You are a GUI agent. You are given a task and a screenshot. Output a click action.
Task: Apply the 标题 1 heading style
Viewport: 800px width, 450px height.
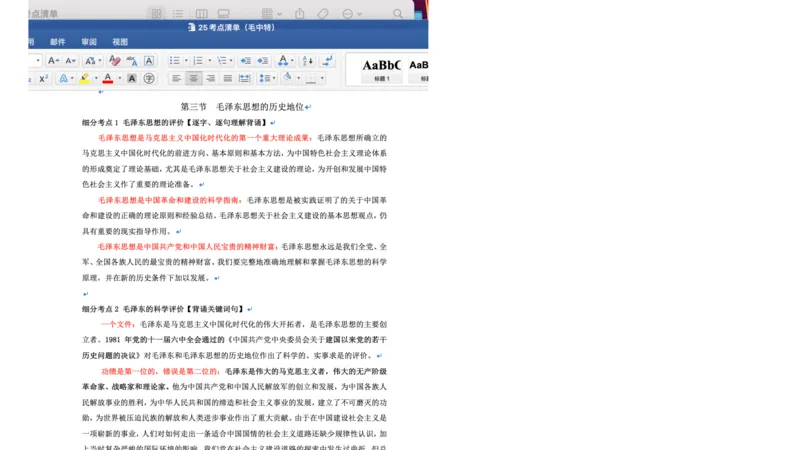point(382,70)
